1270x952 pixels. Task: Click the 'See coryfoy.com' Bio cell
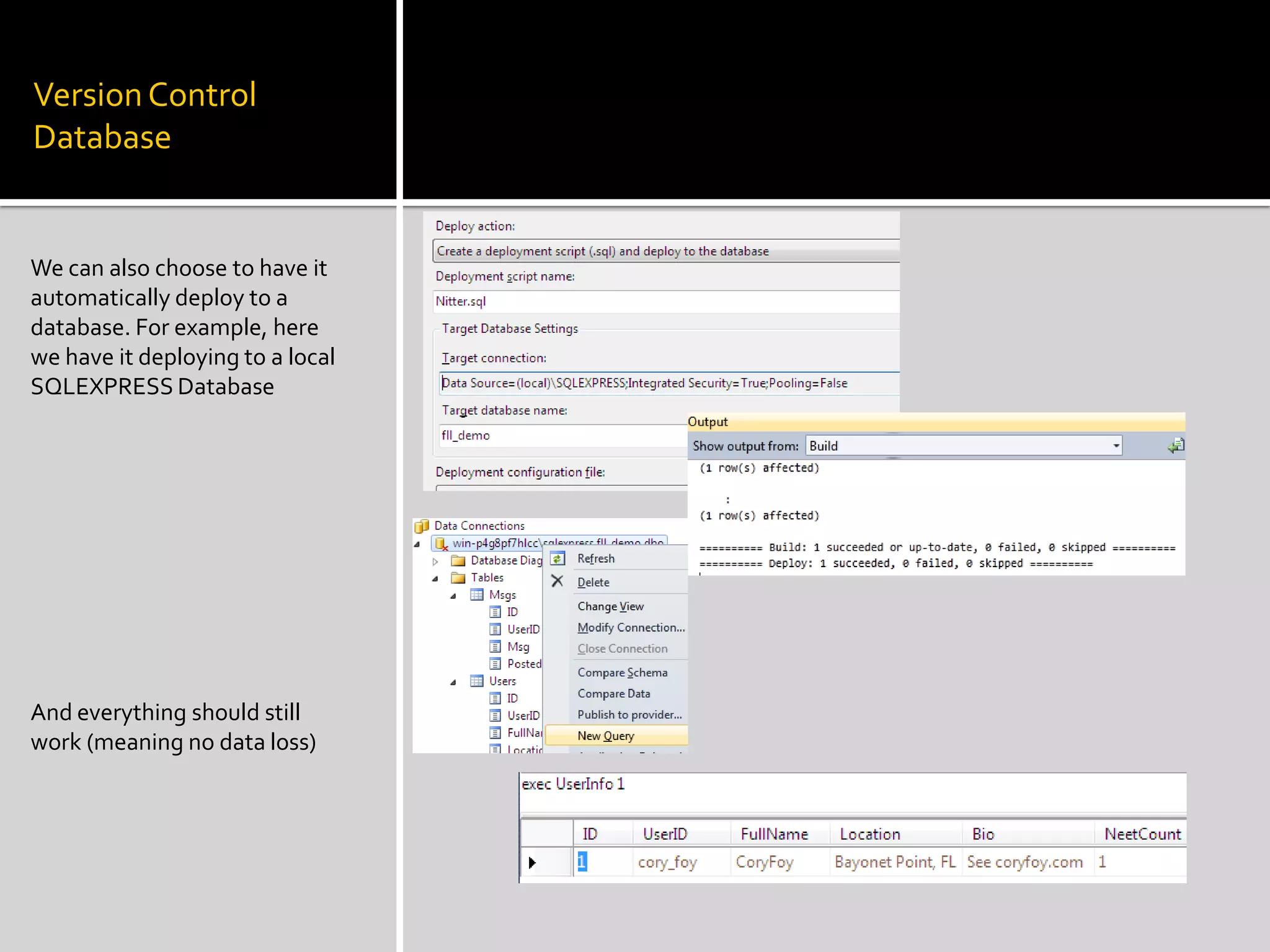pos(1028,862)
